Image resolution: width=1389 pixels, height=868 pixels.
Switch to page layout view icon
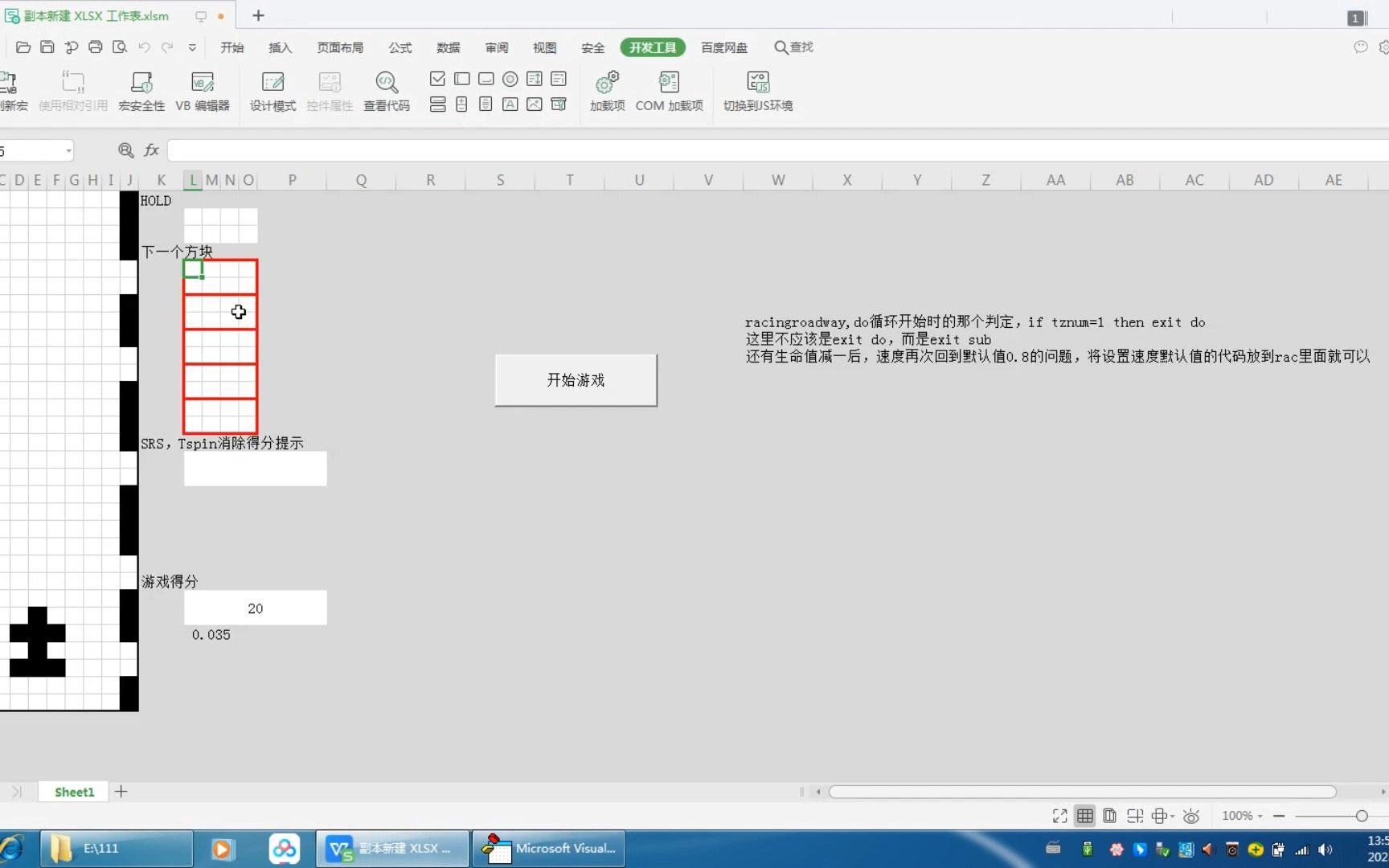click(1109, 816)
